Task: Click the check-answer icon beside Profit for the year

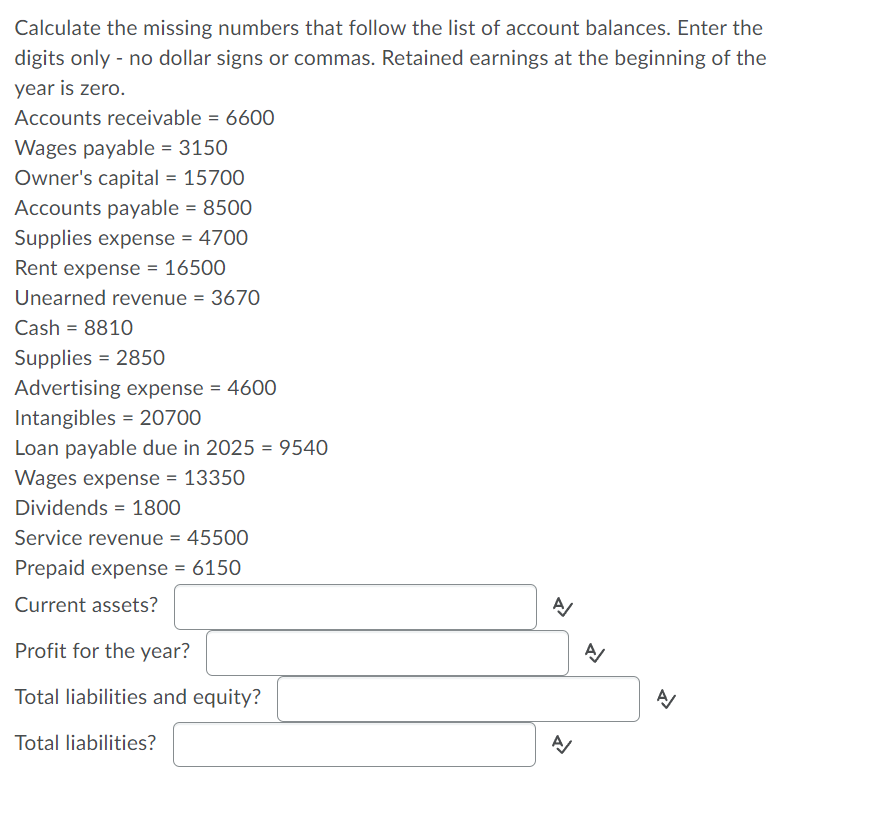Action: (594, 651)
